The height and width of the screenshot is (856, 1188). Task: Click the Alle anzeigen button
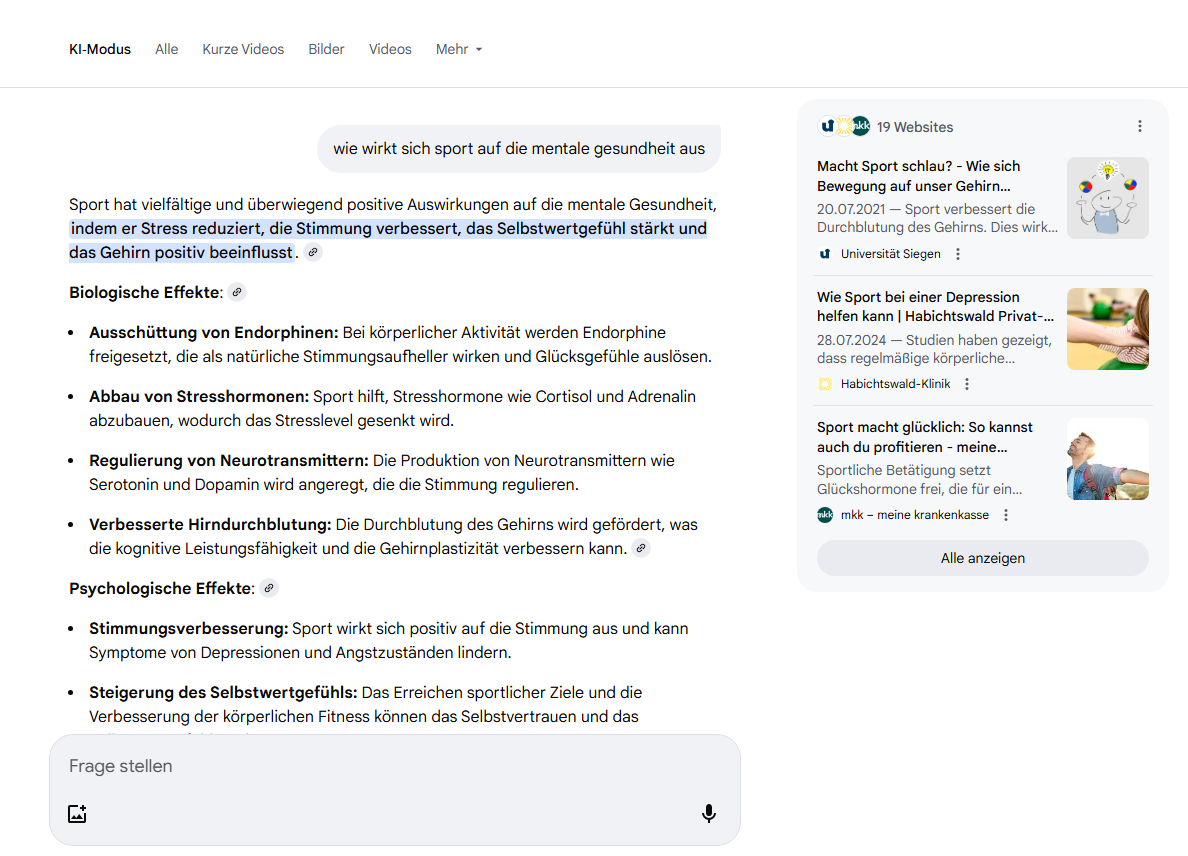982,558
